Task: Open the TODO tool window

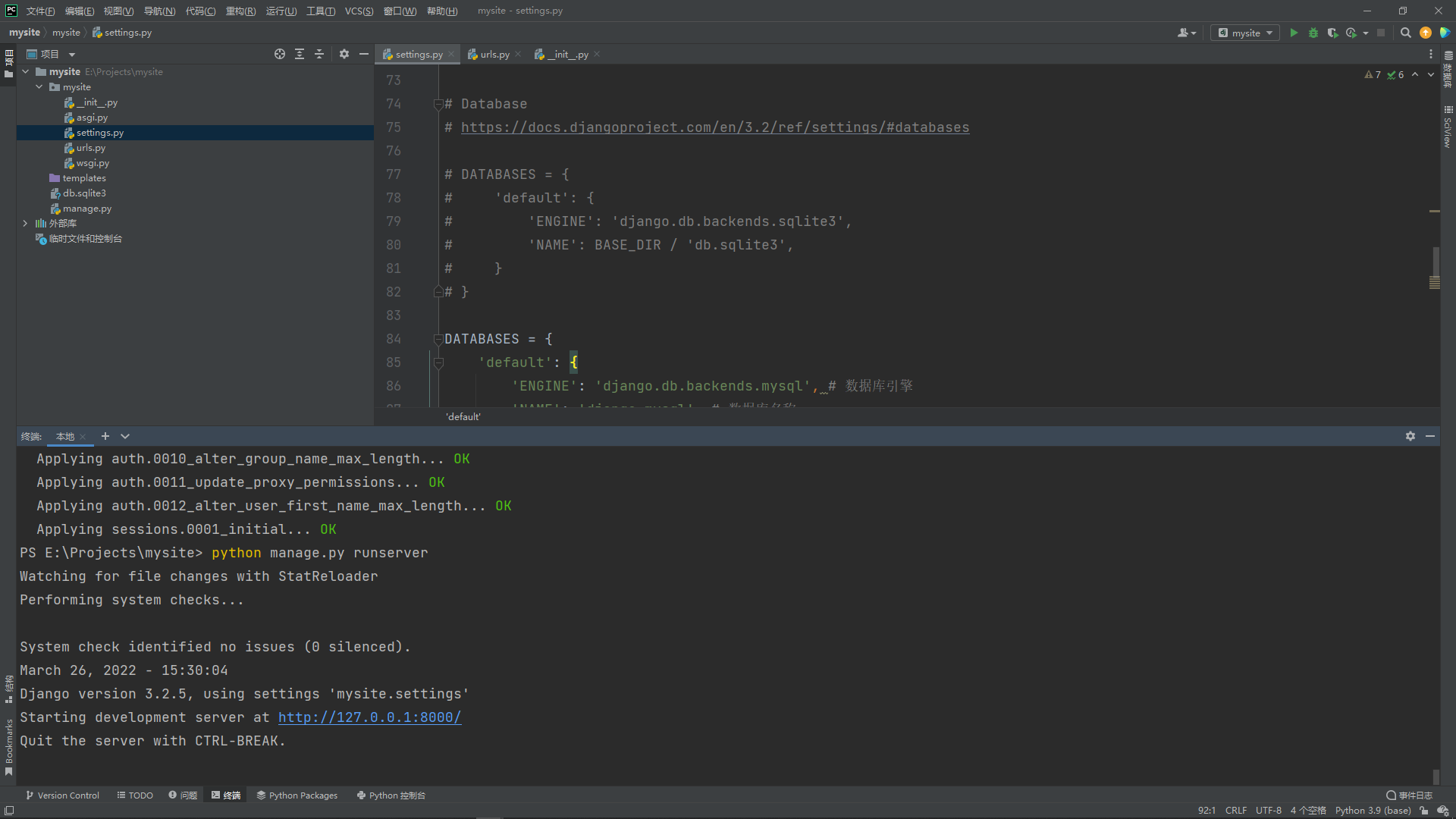Action: pos(135,795)
